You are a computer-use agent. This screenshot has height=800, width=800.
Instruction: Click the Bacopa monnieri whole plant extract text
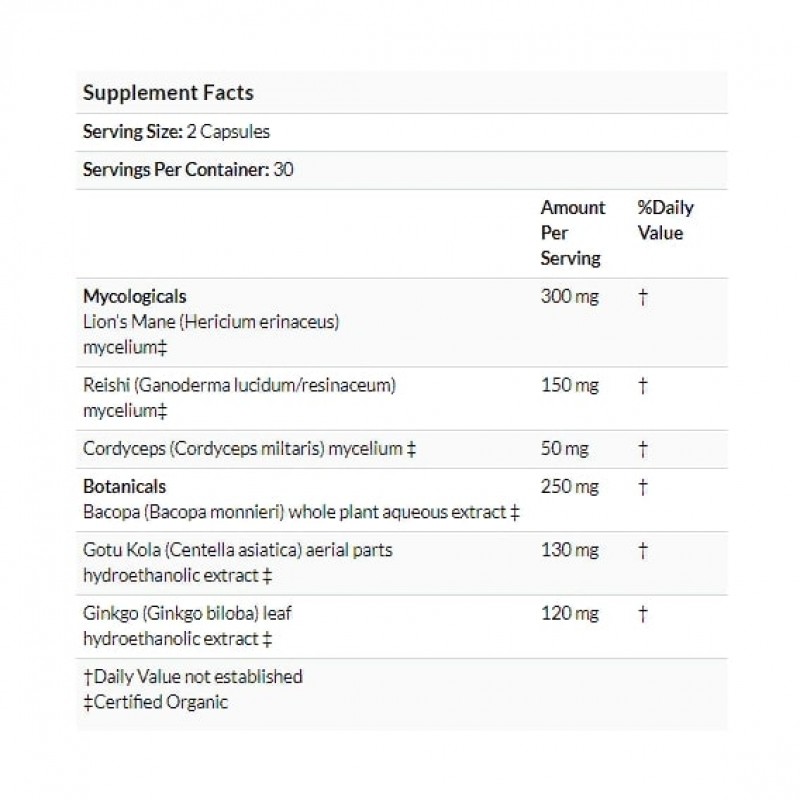click(x=302, y=513)
